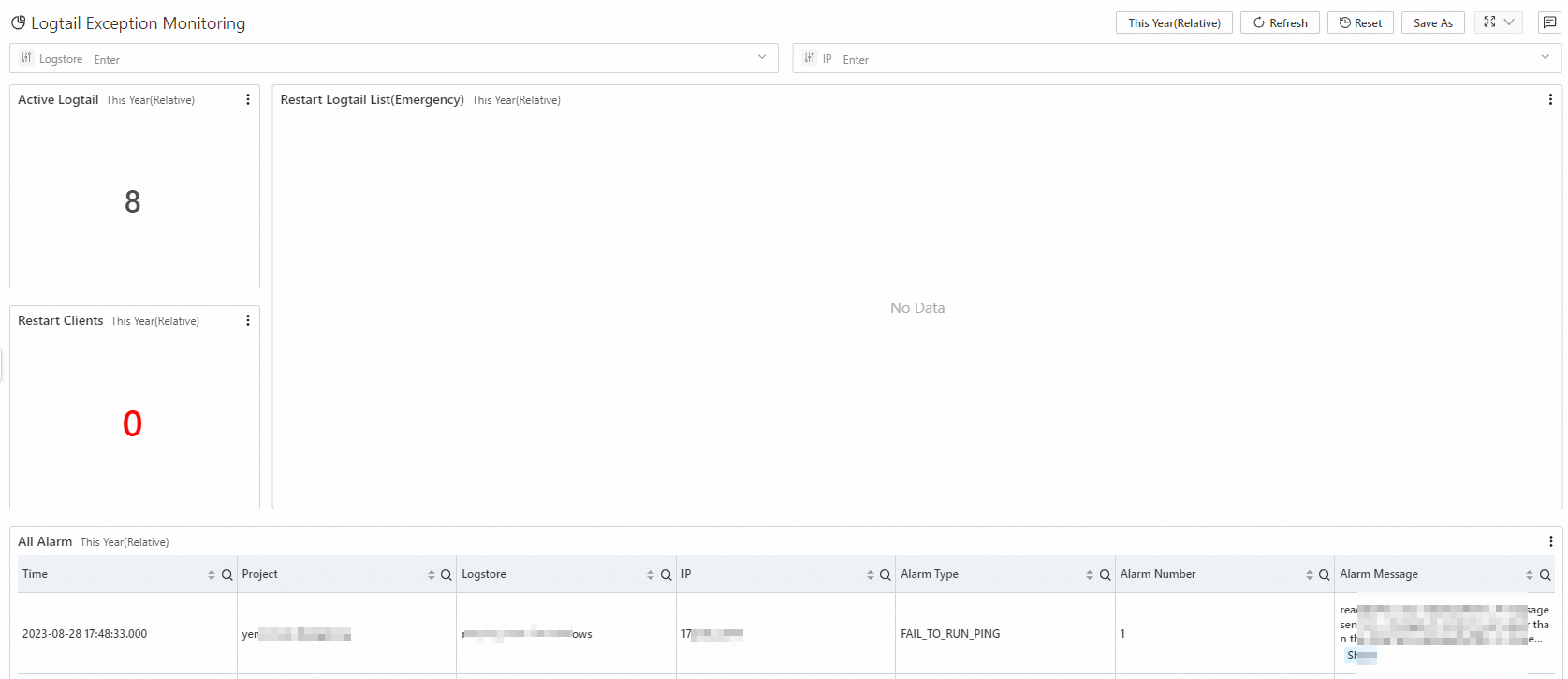Click the IP filter sliders icon

pyautogui.click(x=810, y=58)
